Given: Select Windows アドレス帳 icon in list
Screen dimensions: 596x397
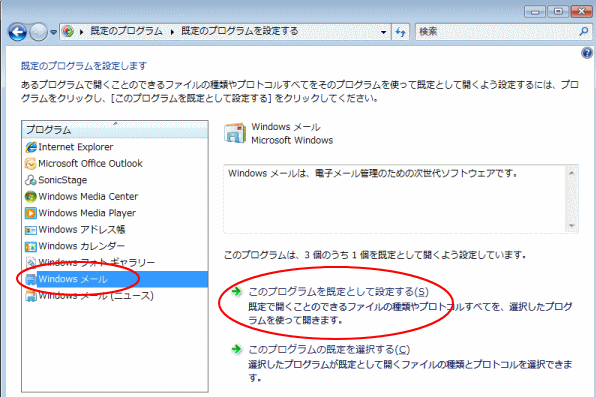Looking at the screenshot, I should click(x=30, y=230).
